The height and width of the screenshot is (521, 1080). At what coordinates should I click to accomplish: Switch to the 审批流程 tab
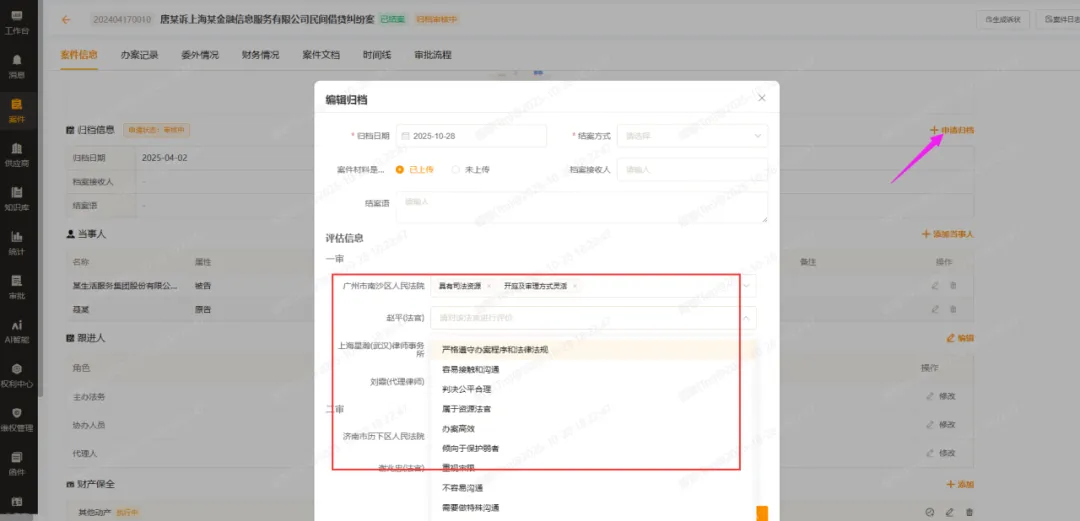[433, 55]
